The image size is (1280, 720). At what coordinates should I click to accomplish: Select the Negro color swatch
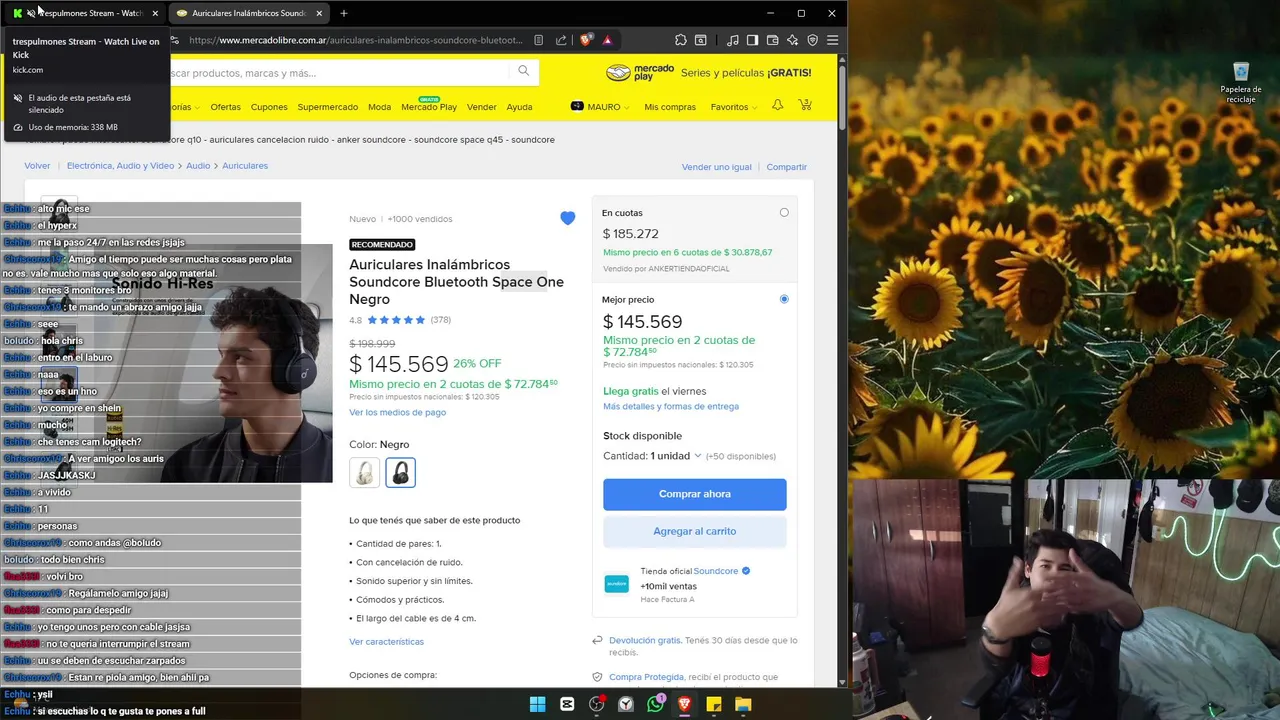point(400,472)
